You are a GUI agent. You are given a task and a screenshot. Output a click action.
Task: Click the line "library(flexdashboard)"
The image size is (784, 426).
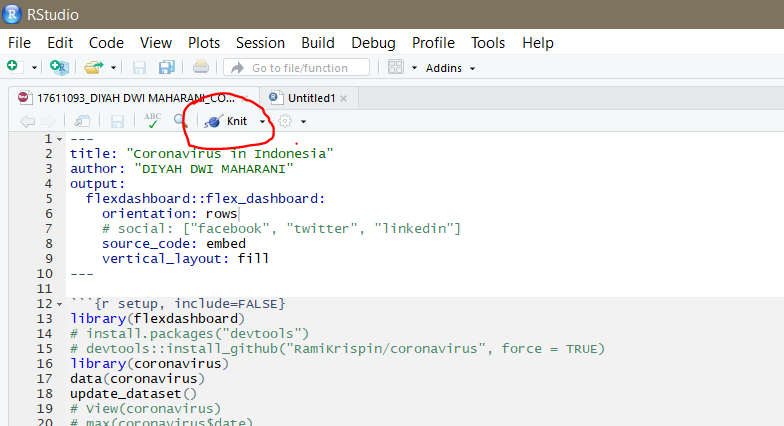pos(158,318)
